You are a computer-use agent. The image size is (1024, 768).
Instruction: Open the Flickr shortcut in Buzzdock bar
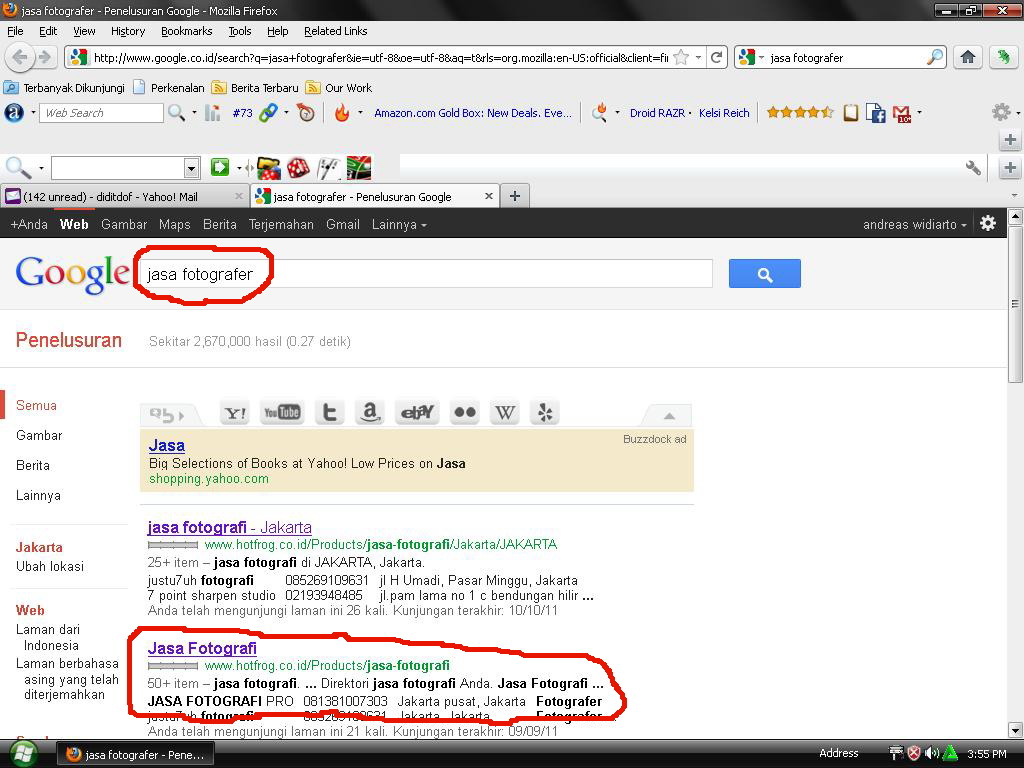pos(465,413)
